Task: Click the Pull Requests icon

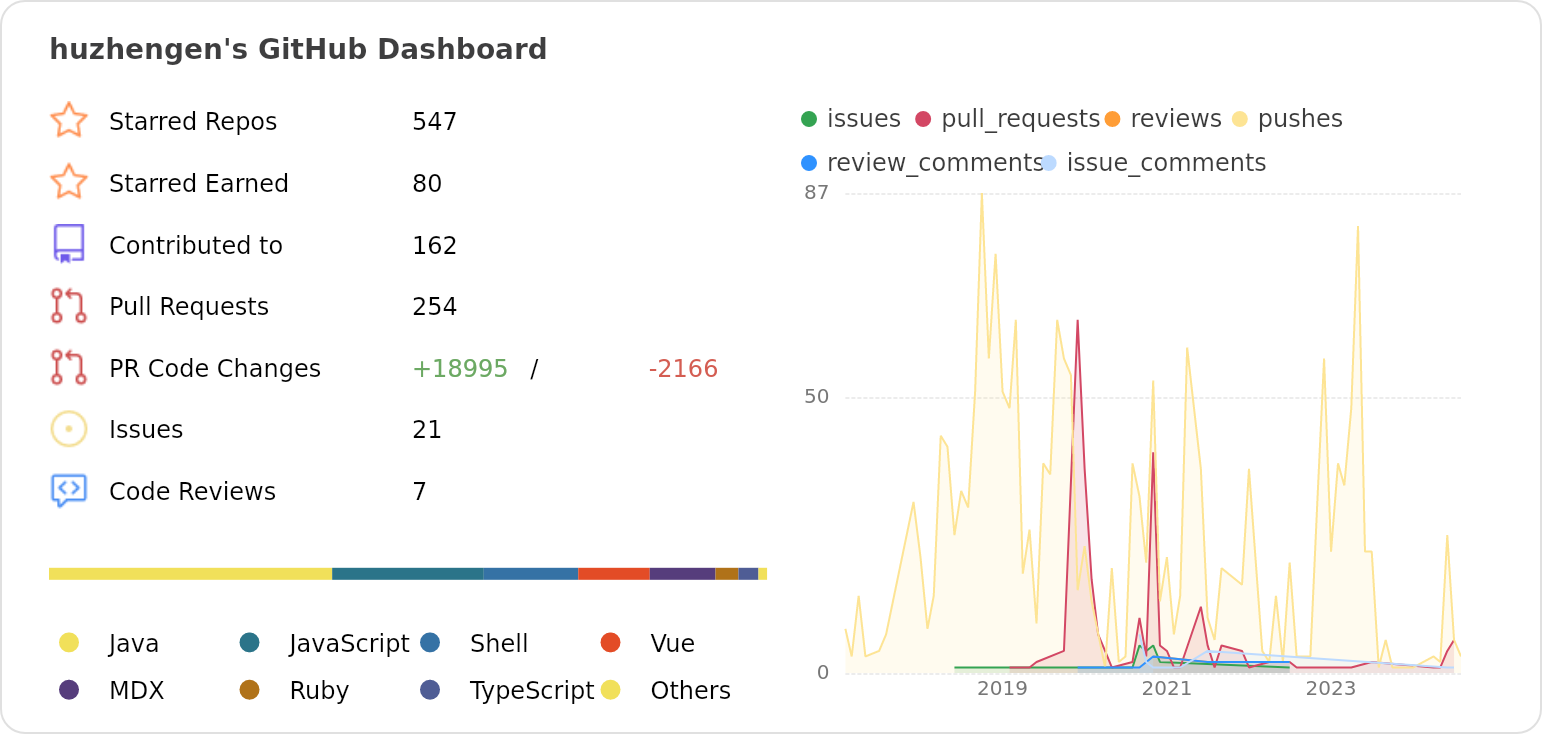Action: 69,306
